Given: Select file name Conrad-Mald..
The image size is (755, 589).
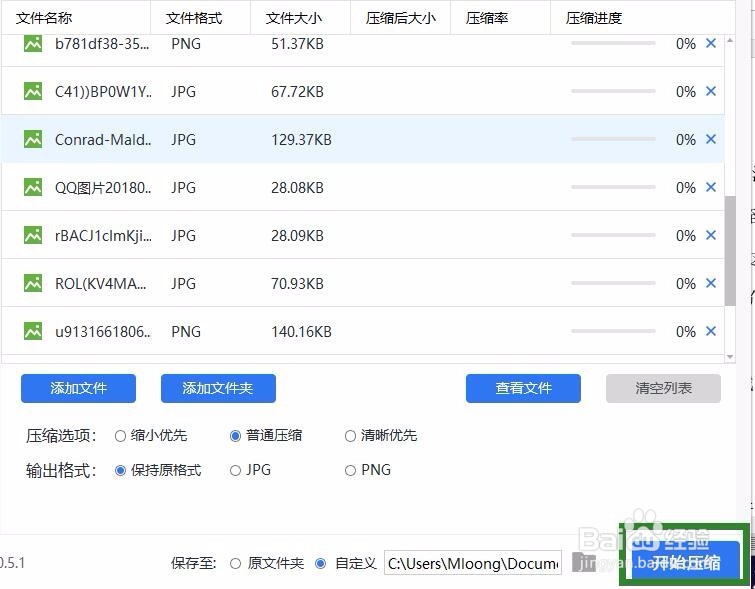Looking at the screenshot, I should tap(103, 140).
